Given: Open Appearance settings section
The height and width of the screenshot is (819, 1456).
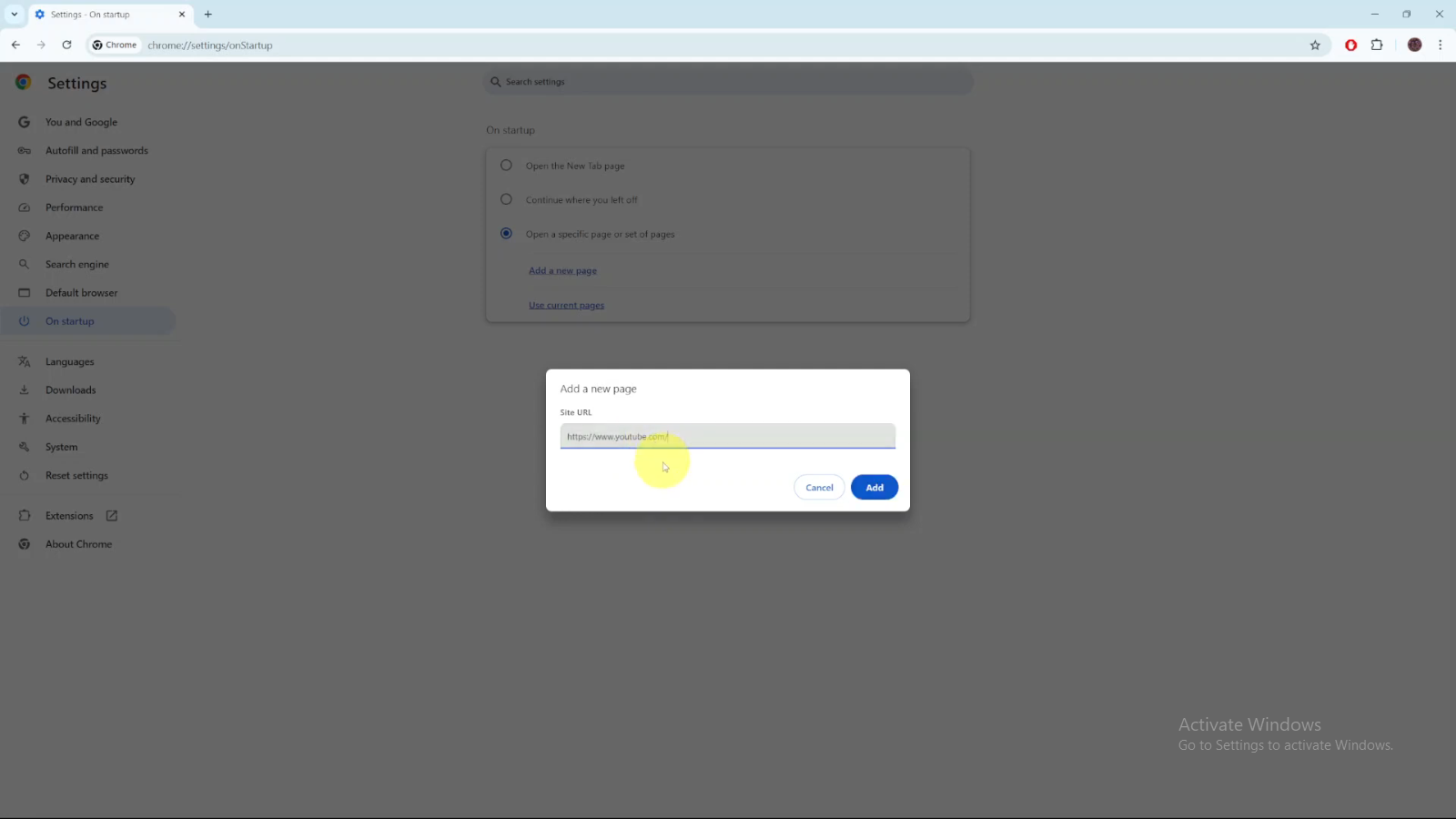Looking at the screenshot, I should tap(72, 236).
